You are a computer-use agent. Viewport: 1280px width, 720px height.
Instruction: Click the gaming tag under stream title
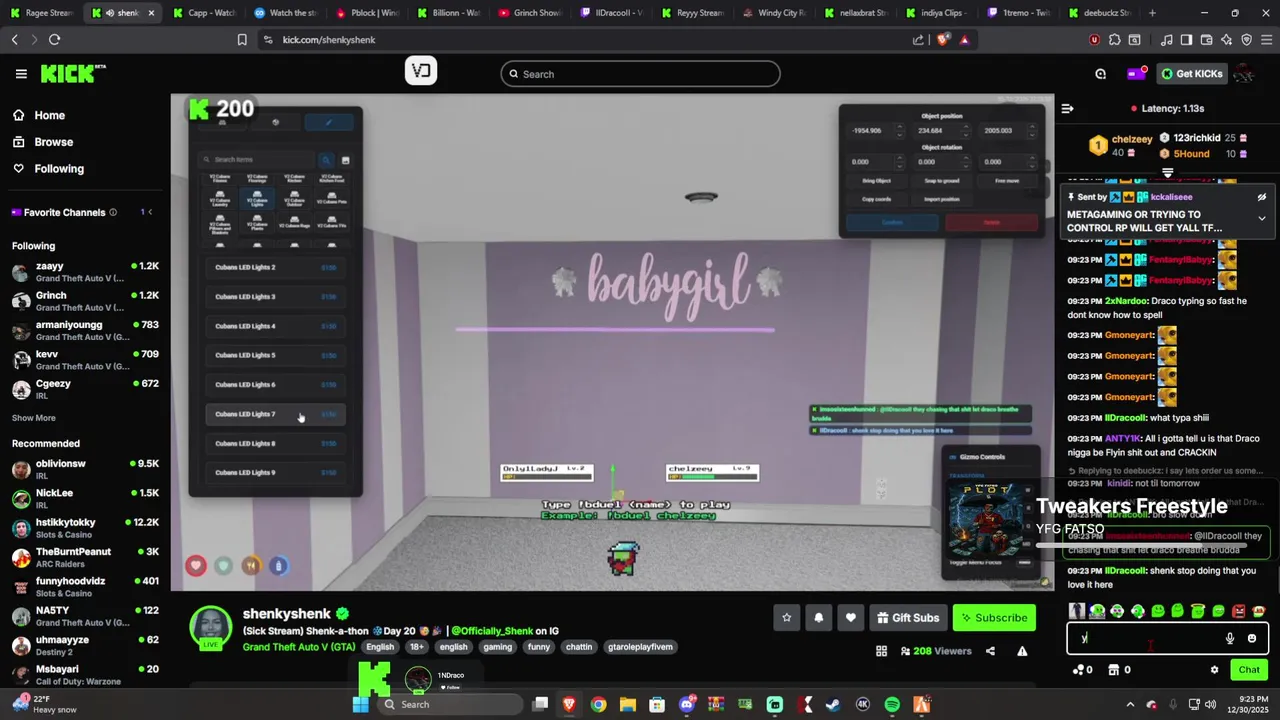[497, 647]
